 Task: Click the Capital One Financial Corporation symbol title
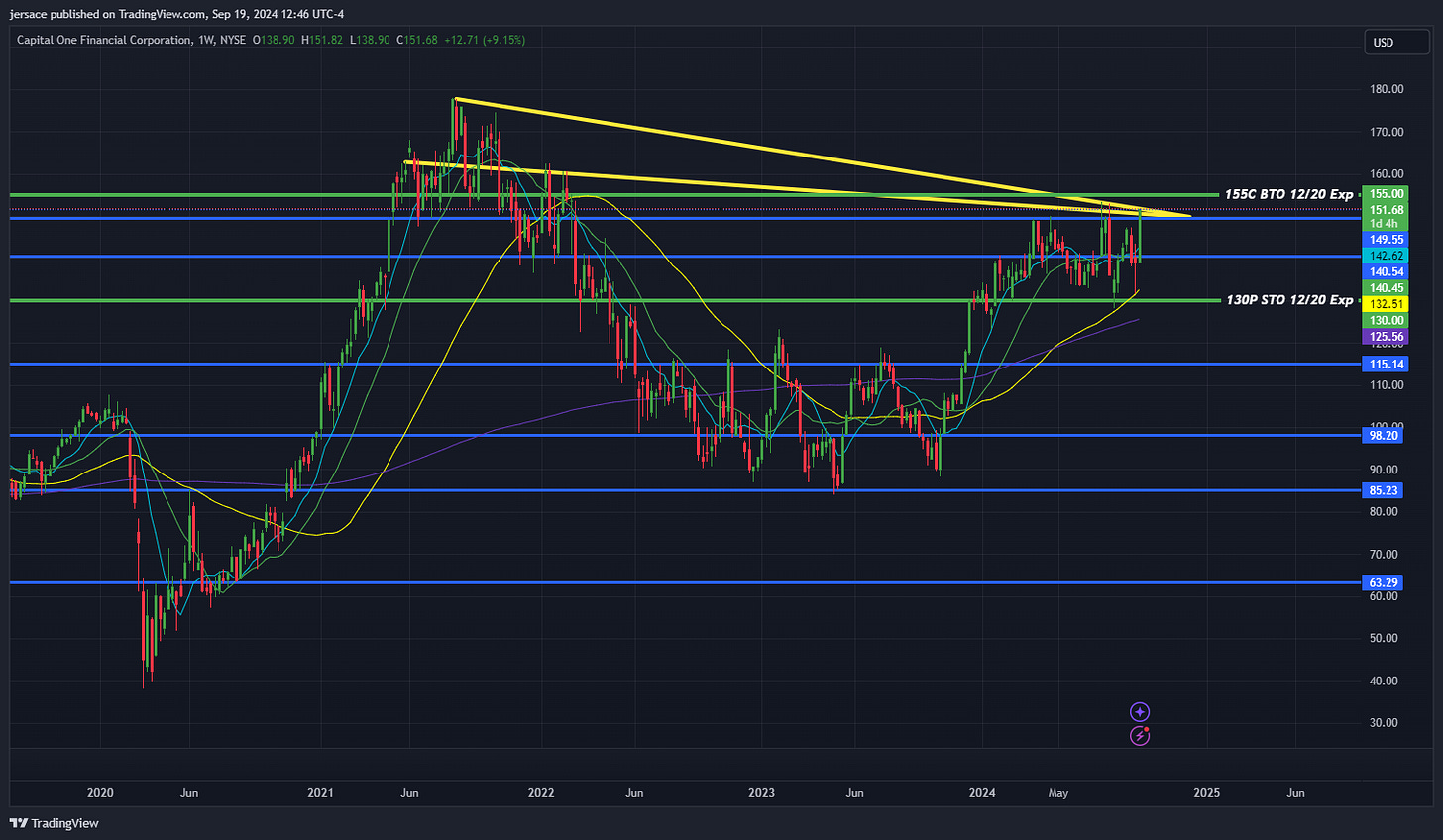pos(104,40)
